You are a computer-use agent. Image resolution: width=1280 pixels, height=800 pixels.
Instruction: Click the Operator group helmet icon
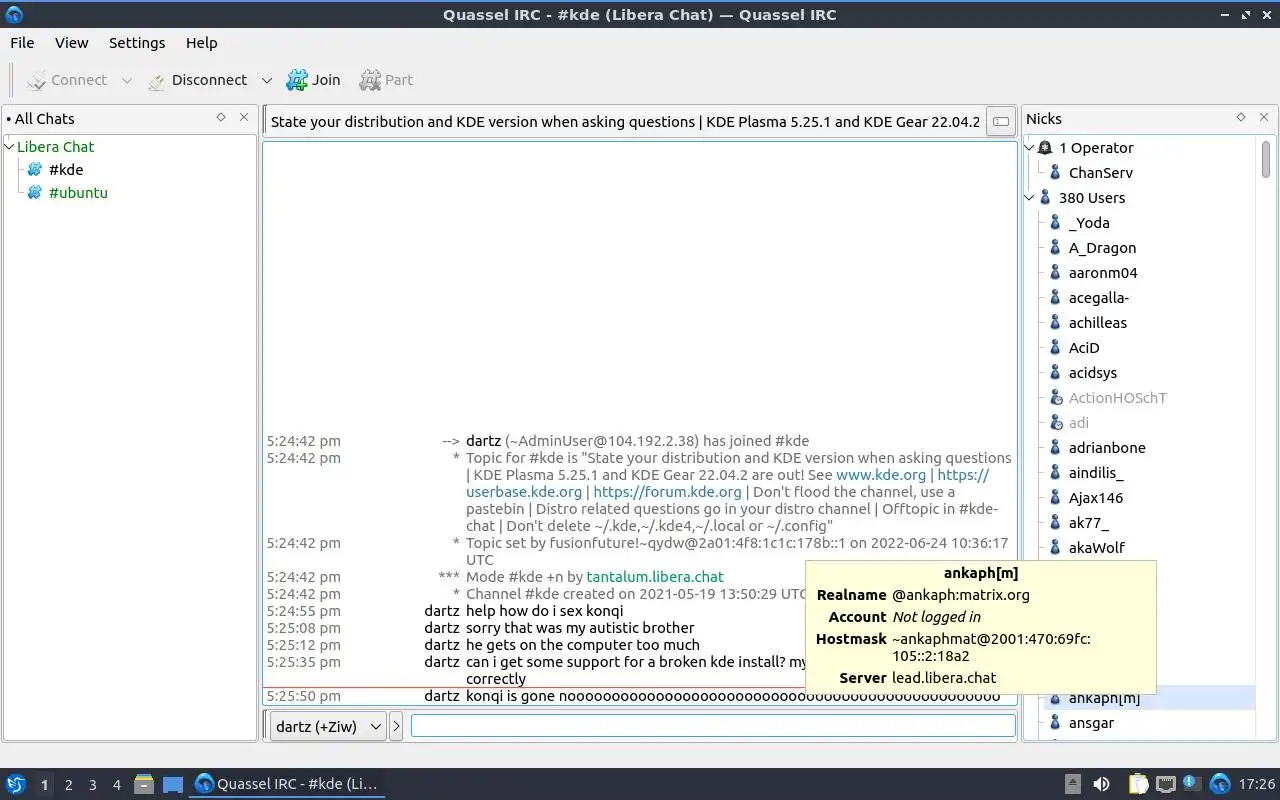1045,148
